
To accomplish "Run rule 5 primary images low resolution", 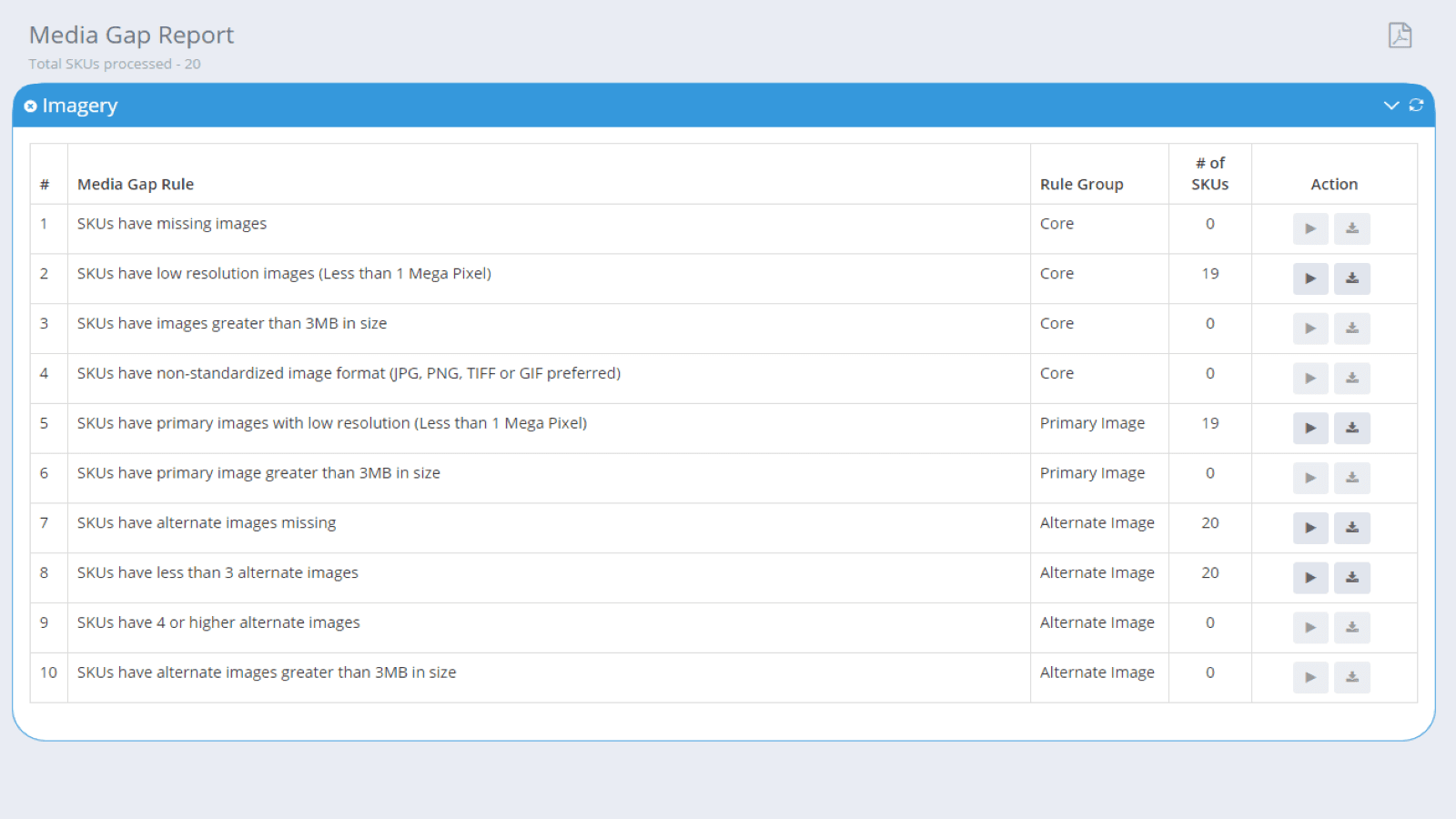I will (1310, 428).
